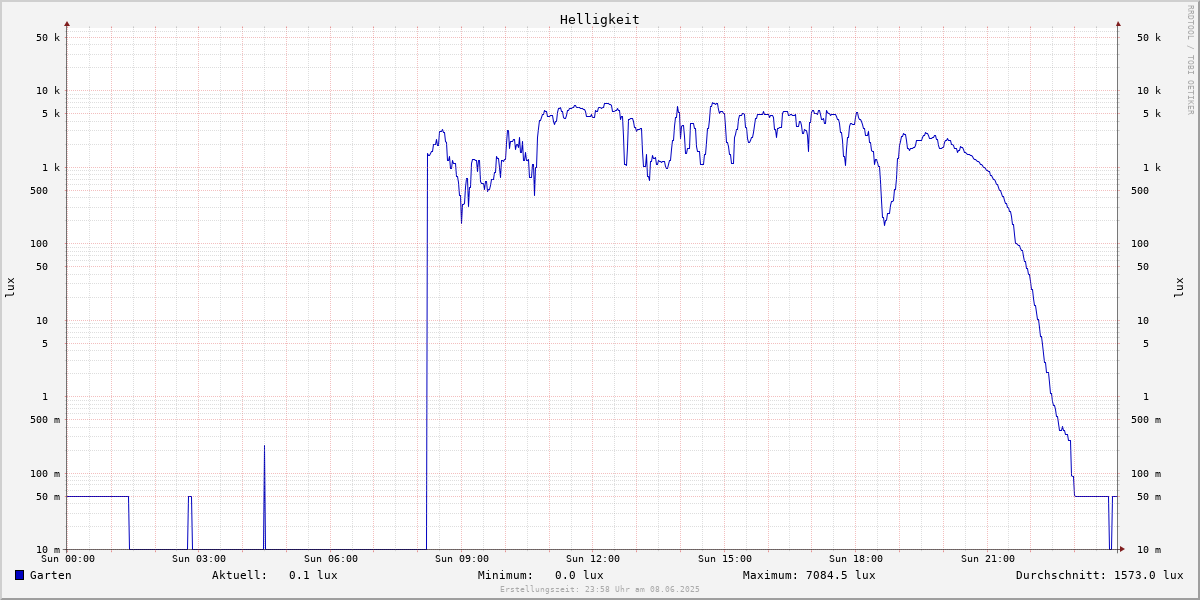Click the red arrow at time axis end
This screenshot has height=600, width=1200.
click(1122, 549)
